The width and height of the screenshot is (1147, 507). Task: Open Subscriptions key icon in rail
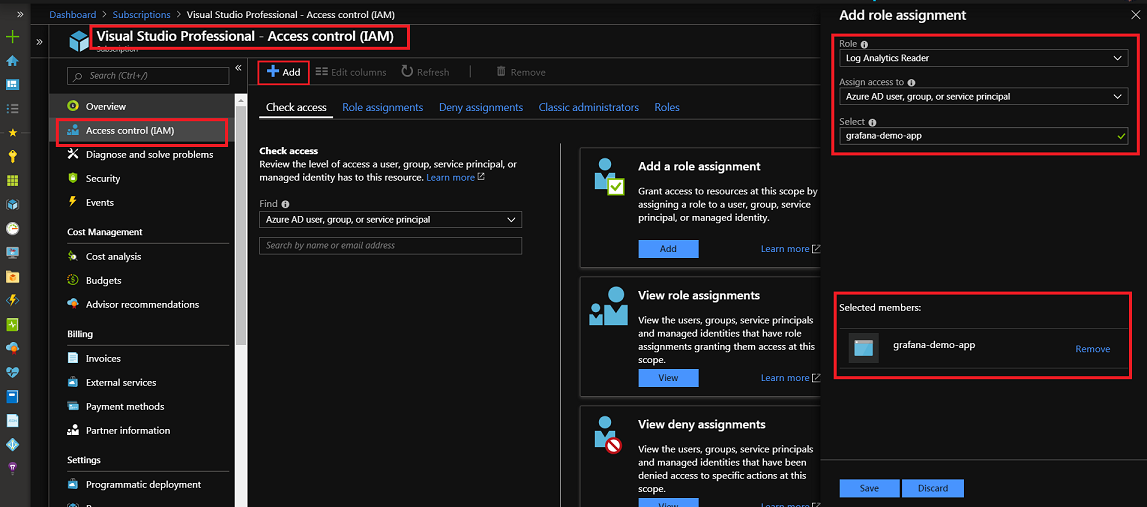pyautogui.click(x=12, y=156)
